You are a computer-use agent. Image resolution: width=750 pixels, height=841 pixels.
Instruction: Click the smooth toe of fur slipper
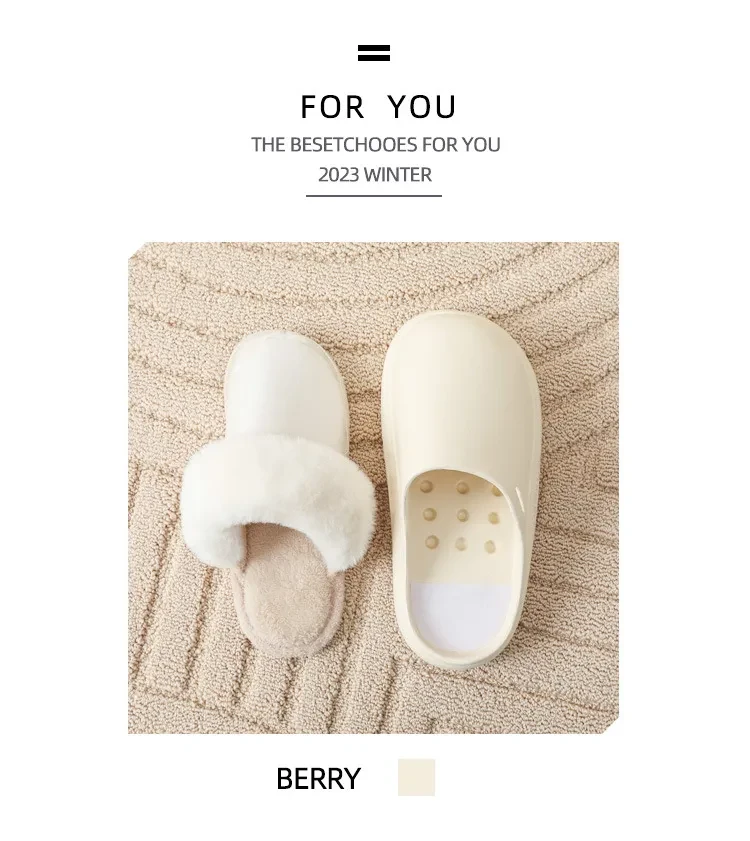(285, 386)
